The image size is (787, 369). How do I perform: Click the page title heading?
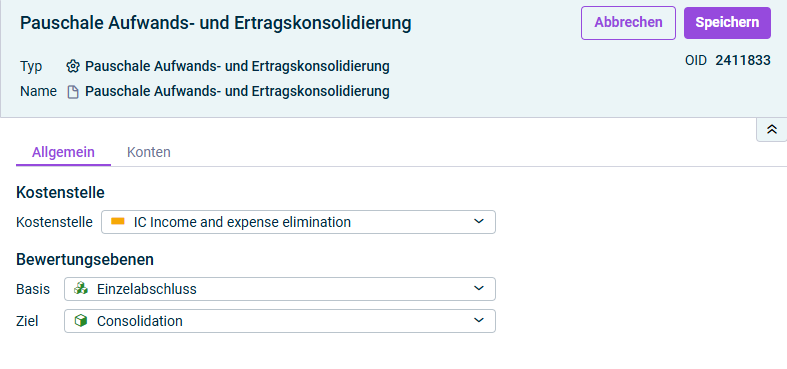coord(215,23)
